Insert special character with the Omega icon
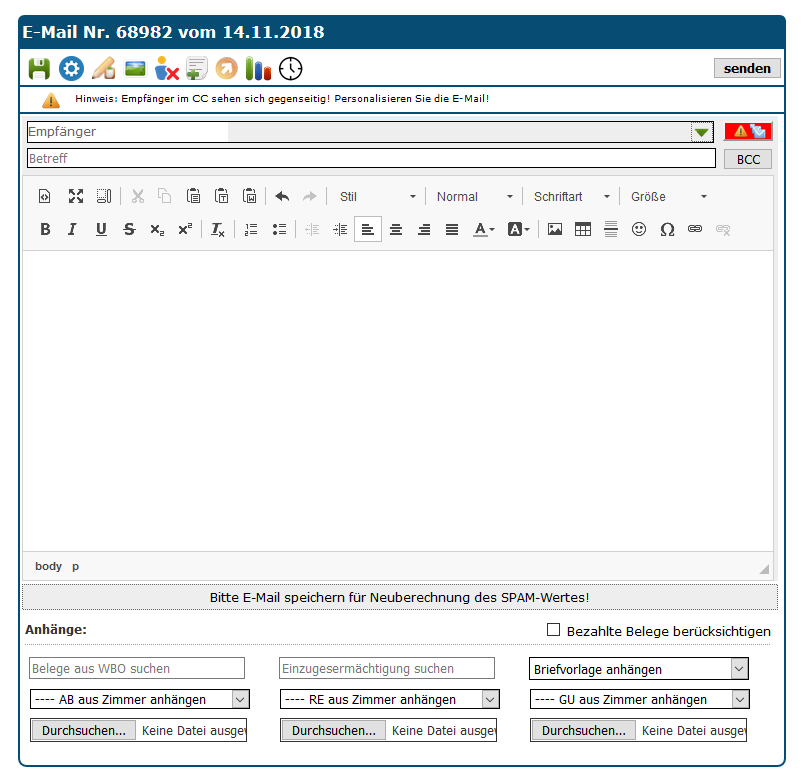This screenshot has height=783, width=807. pos(667,229)
